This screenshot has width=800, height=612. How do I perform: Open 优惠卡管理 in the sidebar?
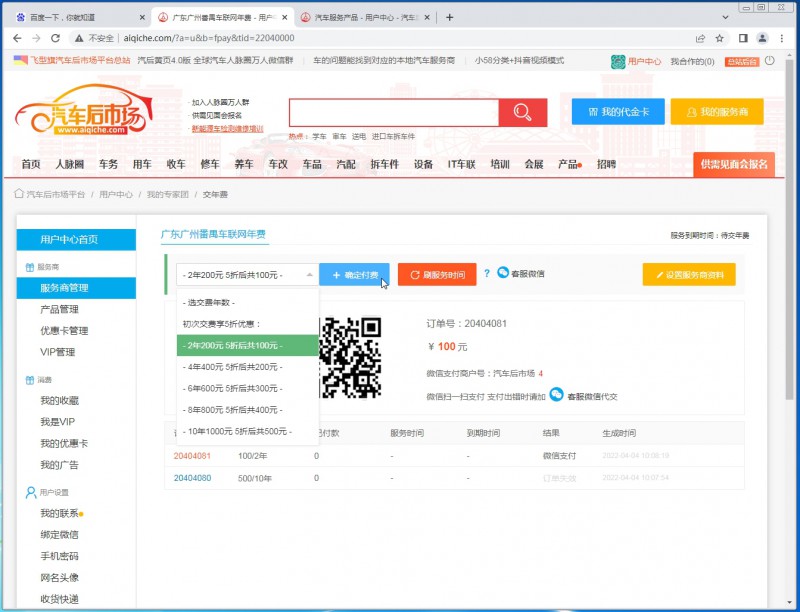[x=64, y=331]
